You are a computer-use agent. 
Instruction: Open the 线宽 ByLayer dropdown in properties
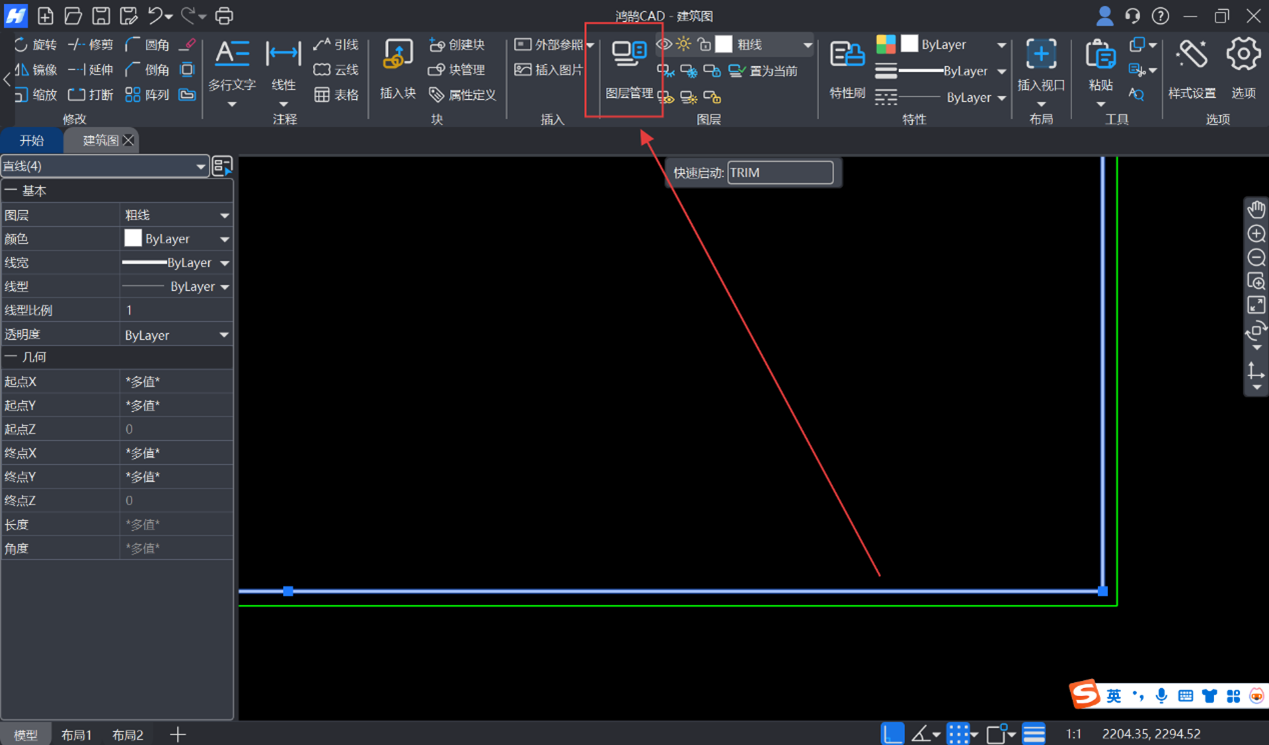[224, 263]
